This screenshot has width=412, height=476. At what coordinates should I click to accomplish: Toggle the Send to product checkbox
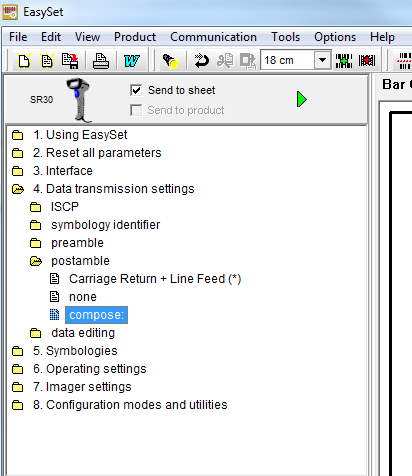(x=136, y=110)
